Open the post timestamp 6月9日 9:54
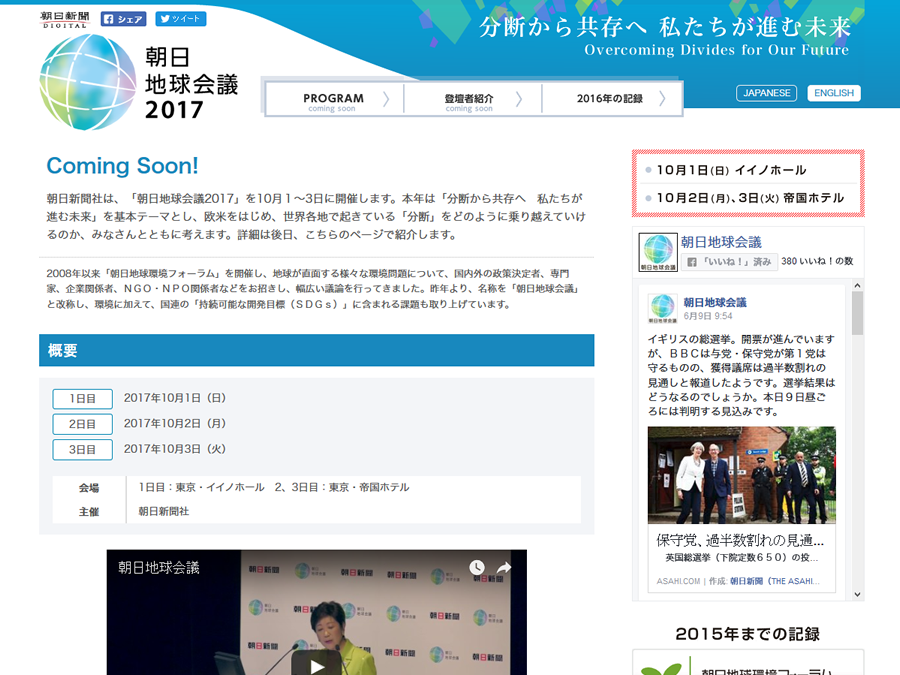900x675 pixels. (x=708, y=316)
